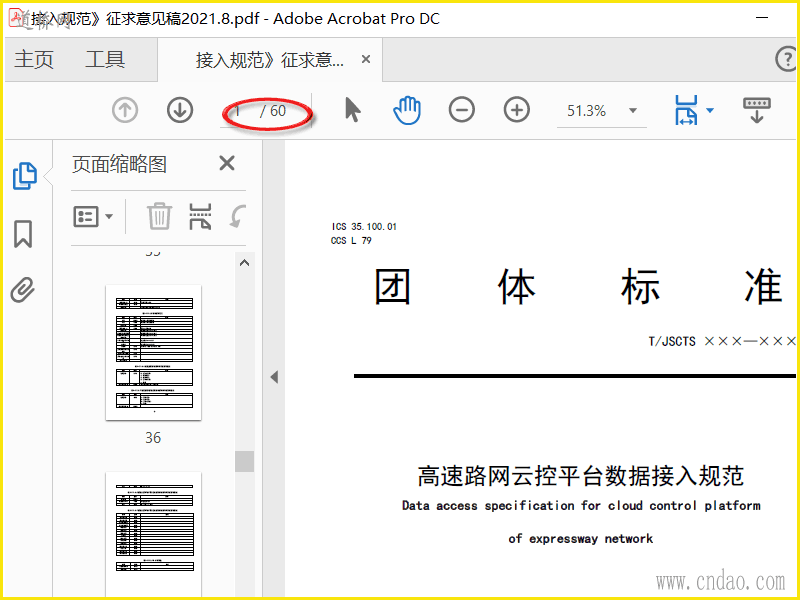Collapse the navigation pane with left triangle

coord(274,377)
